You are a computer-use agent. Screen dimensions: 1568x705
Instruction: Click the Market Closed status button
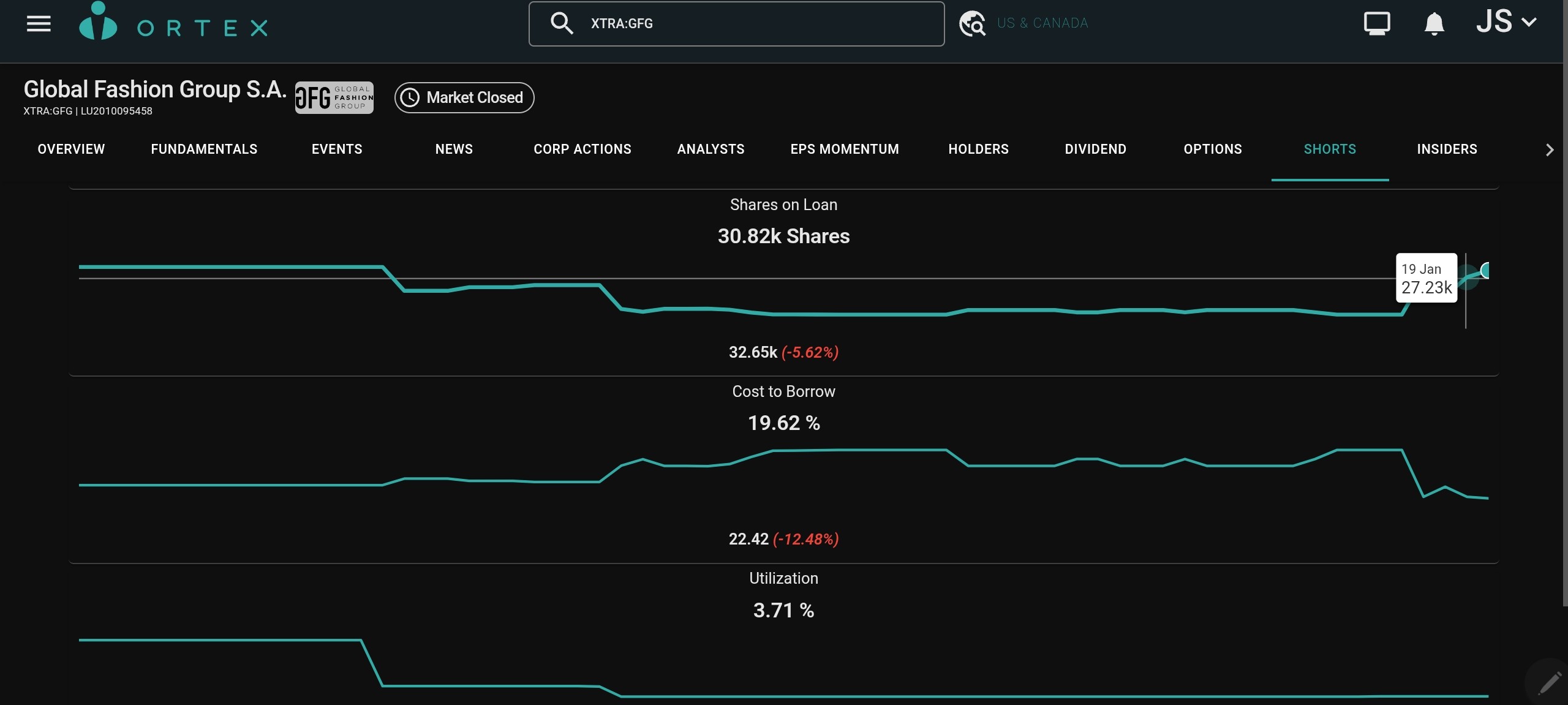click(x=464, y=97)
